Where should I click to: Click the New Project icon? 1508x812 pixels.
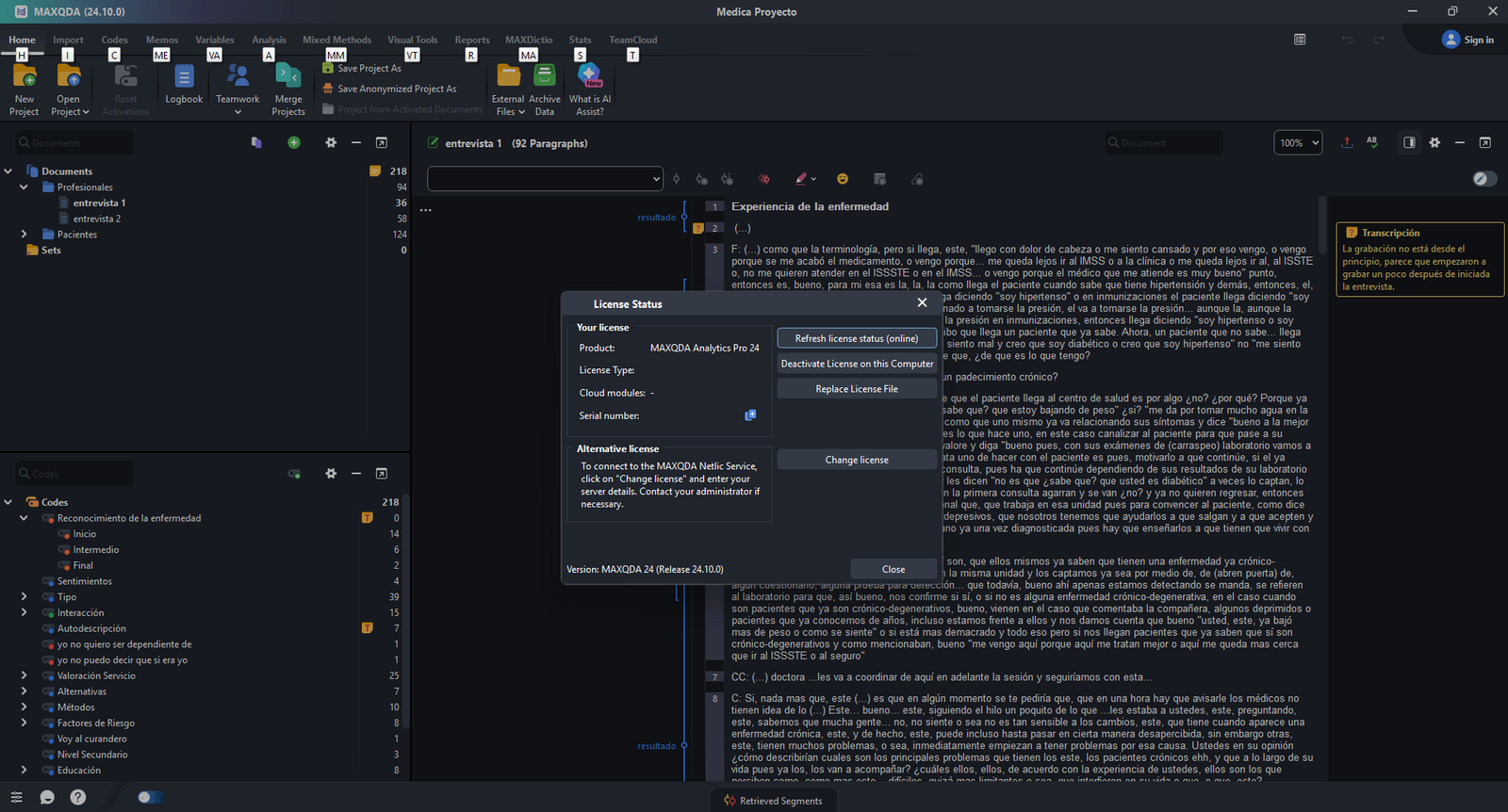tap(25, 78)
